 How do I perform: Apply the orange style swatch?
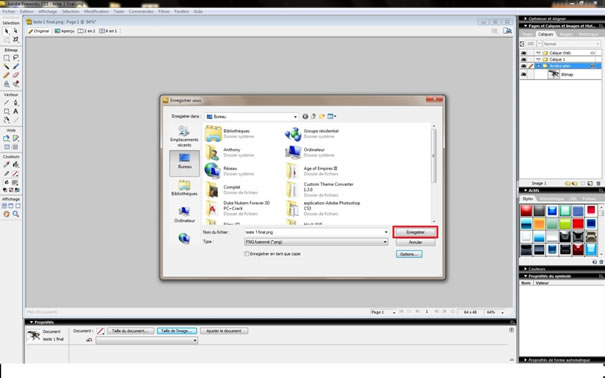(539, 223)
